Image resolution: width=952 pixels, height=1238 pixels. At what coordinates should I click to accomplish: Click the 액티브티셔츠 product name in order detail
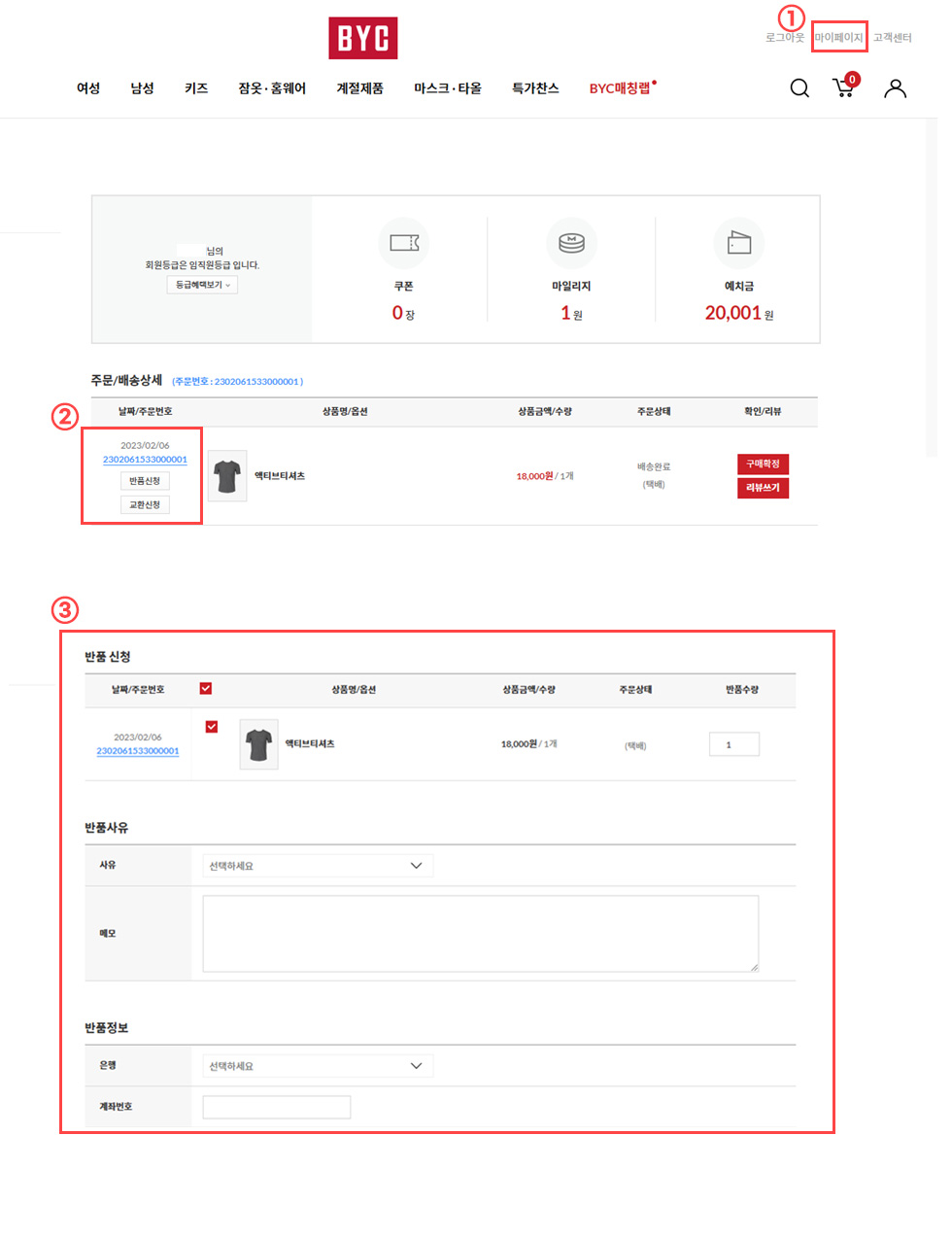click(x=280, y=476)
